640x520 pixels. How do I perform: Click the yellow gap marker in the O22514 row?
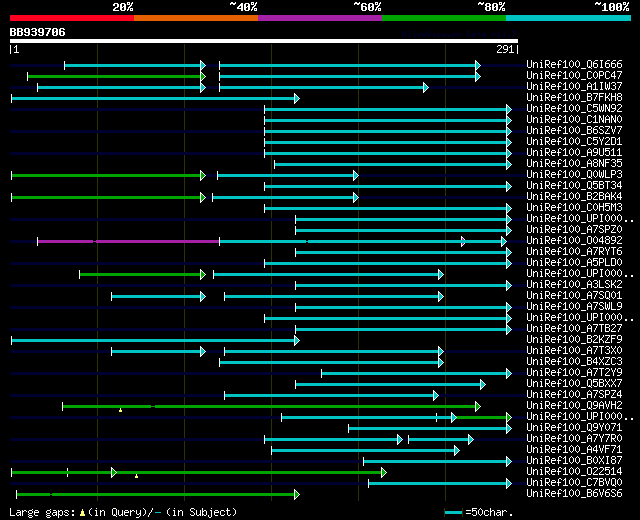(x=136, y=476)
